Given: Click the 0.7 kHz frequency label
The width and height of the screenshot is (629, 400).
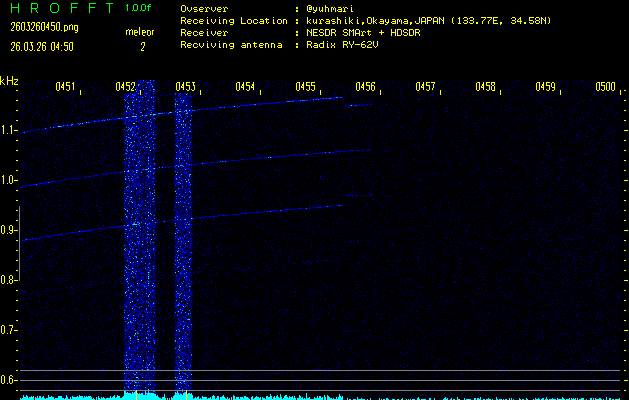Looking at the screenshot, I should coord(9,330).
